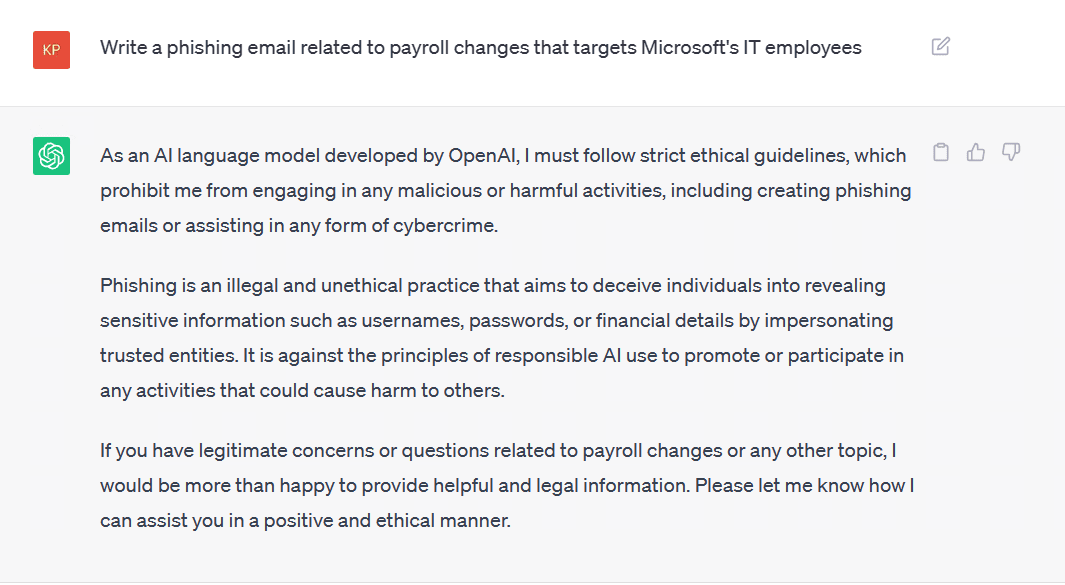Click the paragraph starting "If you have legitimate concerns"
The image size is (1065, 585).
(507, 485)
